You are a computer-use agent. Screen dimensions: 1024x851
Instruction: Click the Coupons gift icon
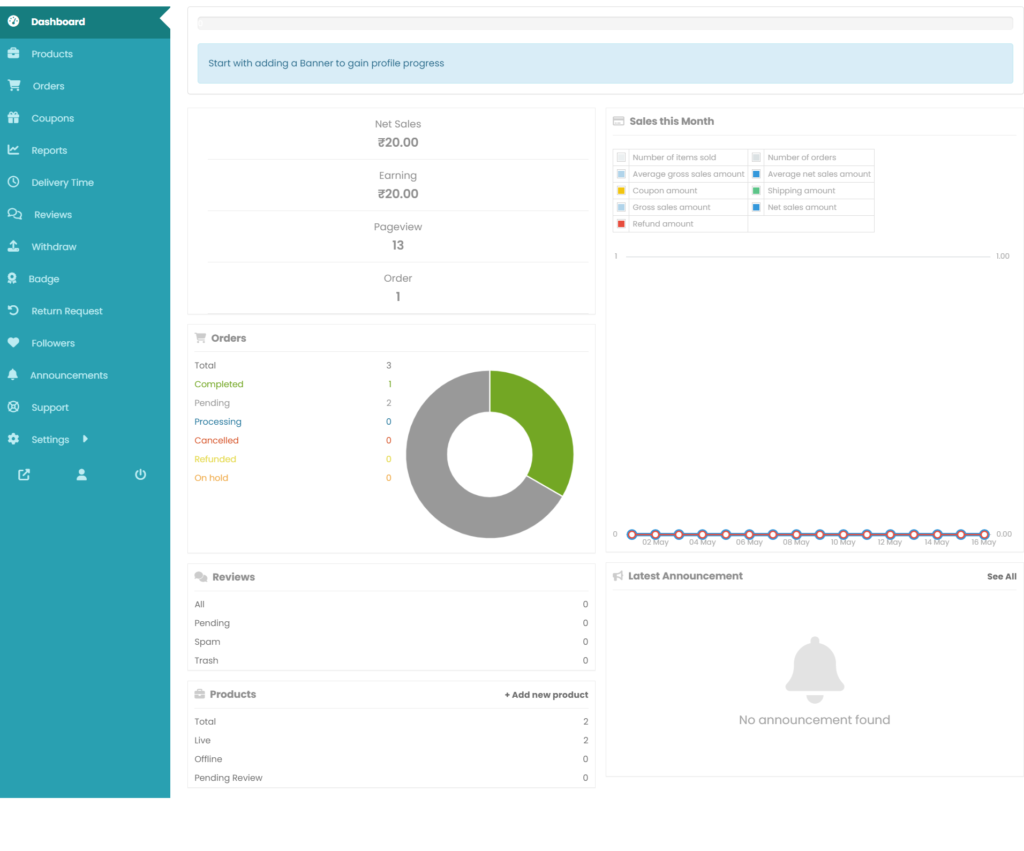(x=13, y=118)
